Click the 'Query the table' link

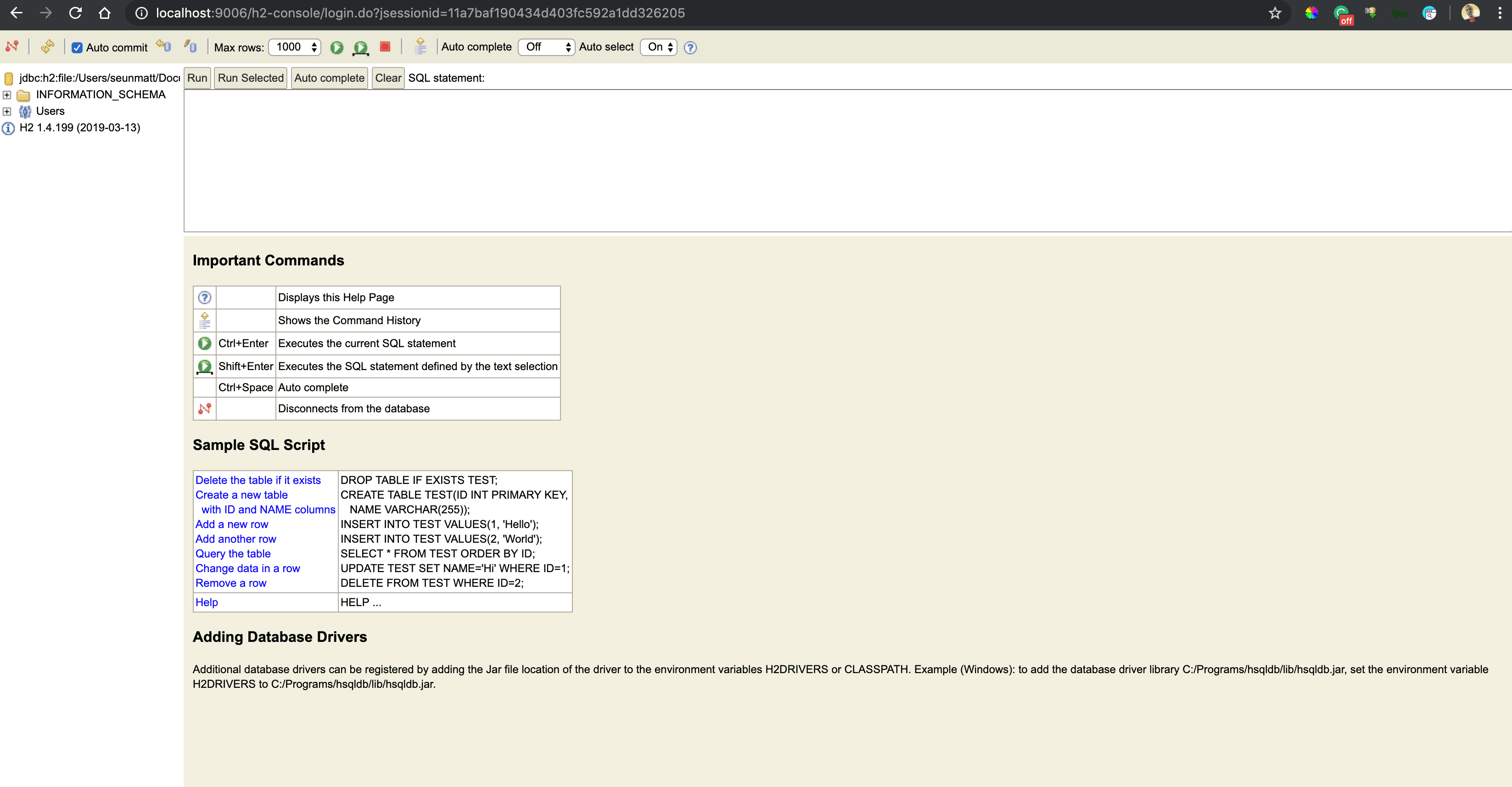[233, 553]
